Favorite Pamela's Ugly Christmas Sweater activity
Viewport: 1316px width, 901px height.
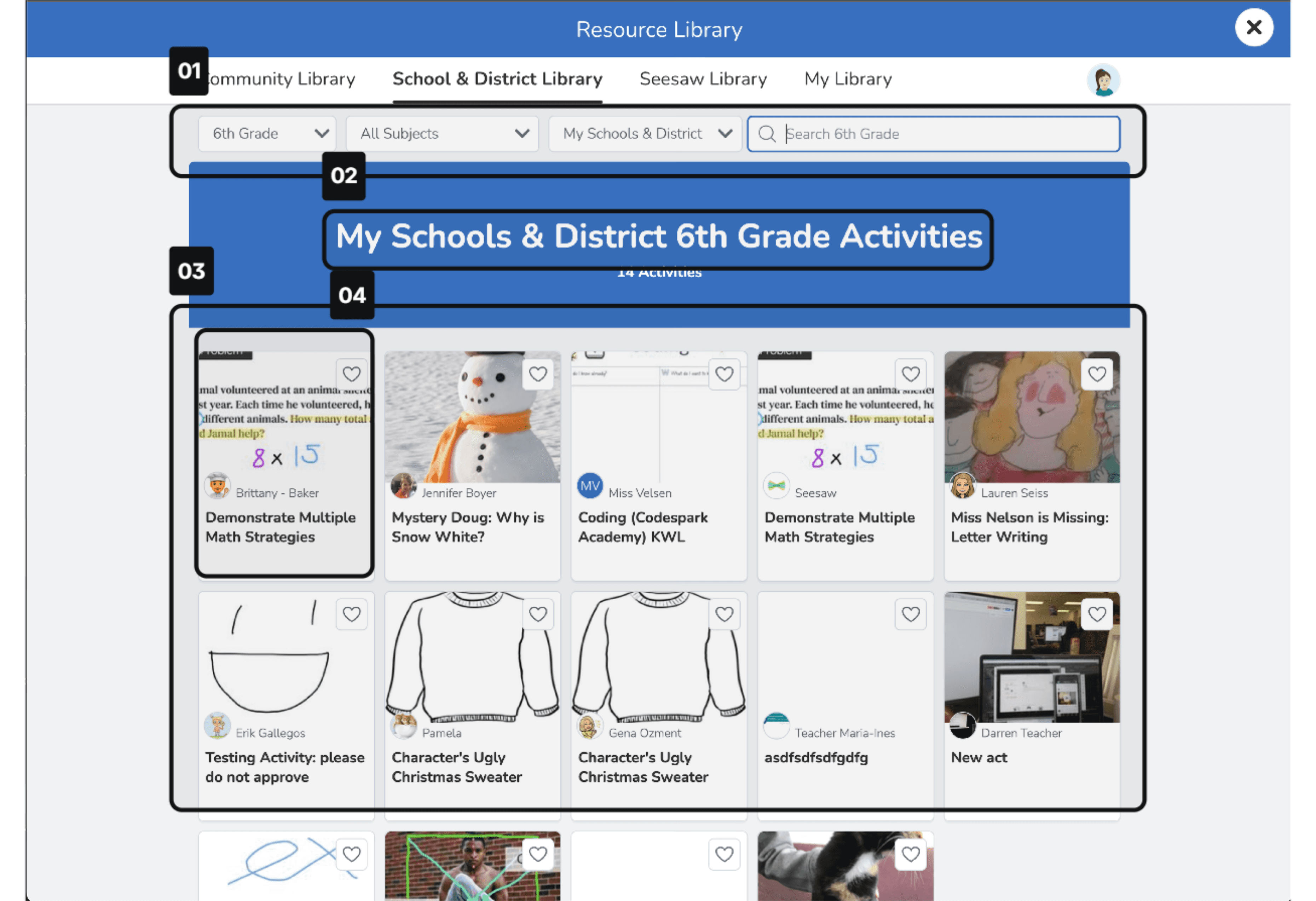pos(537,614)
